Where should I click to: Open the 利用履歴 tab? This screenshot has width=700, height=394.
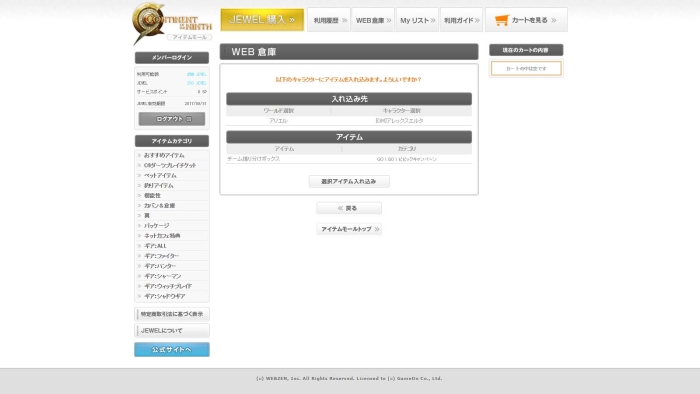(329, 20)
